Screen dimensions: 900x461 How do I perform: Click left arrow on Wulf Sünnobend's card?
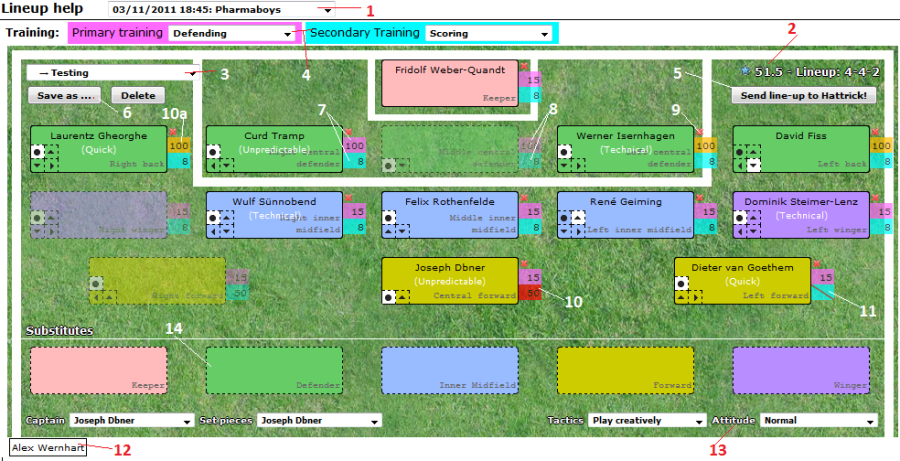[x=214, y=231]
